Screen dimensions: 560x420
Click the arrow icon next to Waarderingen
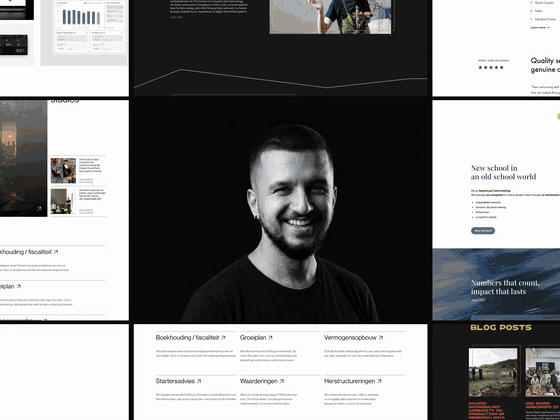point(282,381)
